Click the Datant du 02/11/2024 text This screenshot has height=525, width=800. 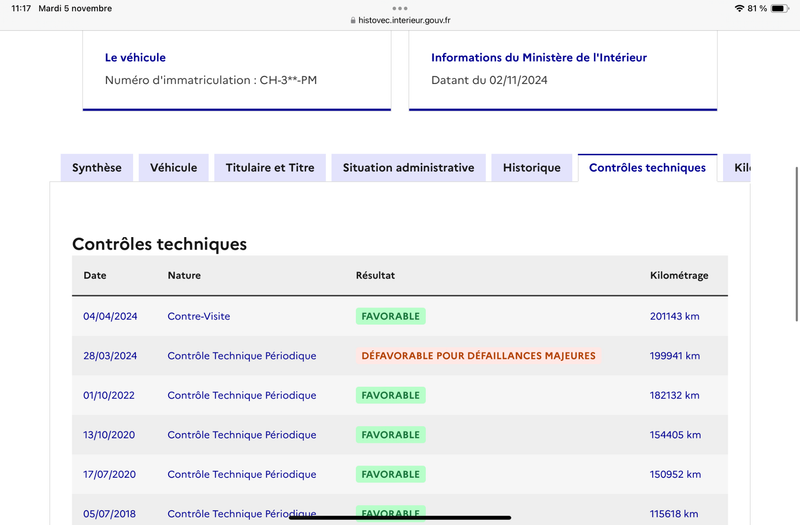coord(489,80)
